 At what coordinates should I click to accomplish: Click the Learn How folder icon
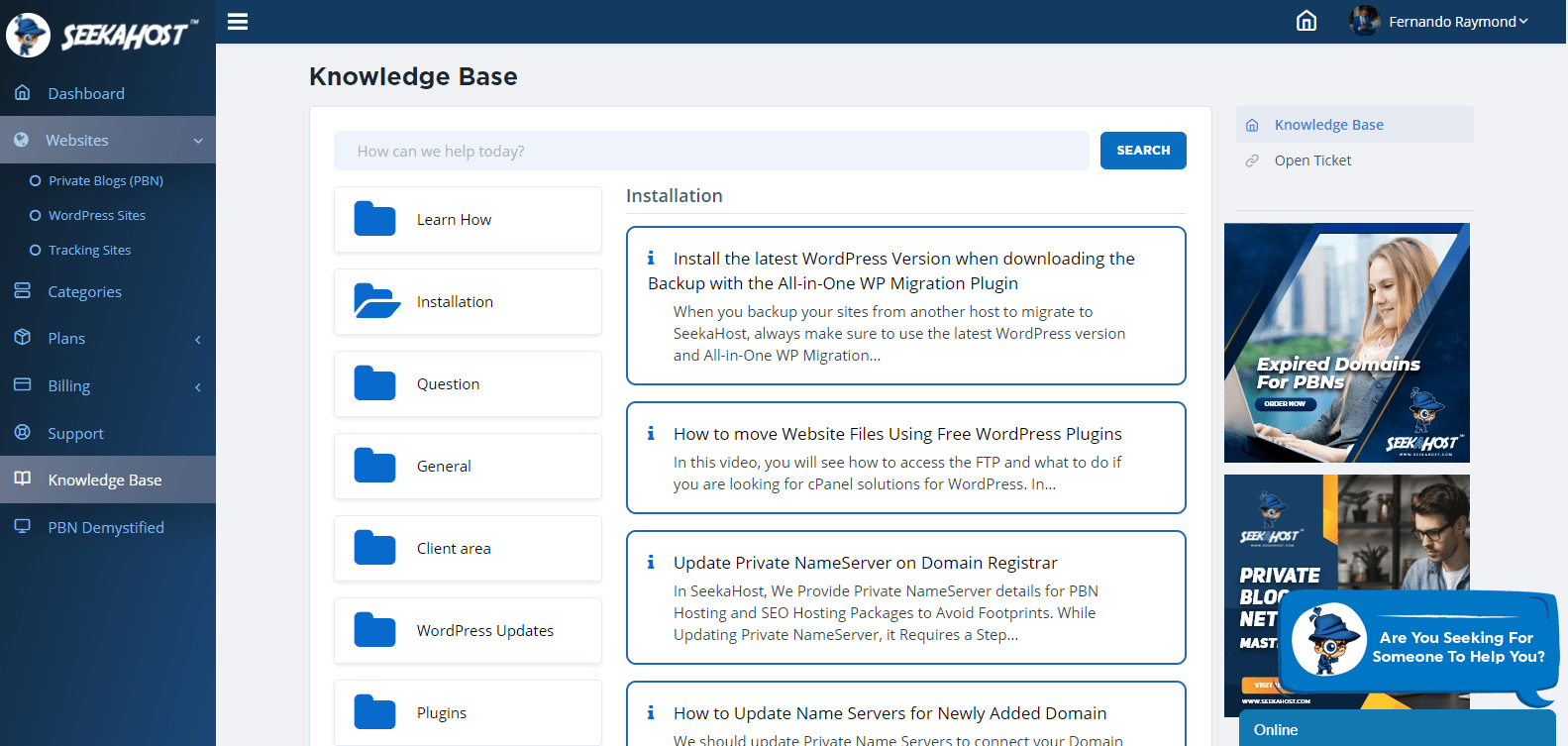coord(374,219)
